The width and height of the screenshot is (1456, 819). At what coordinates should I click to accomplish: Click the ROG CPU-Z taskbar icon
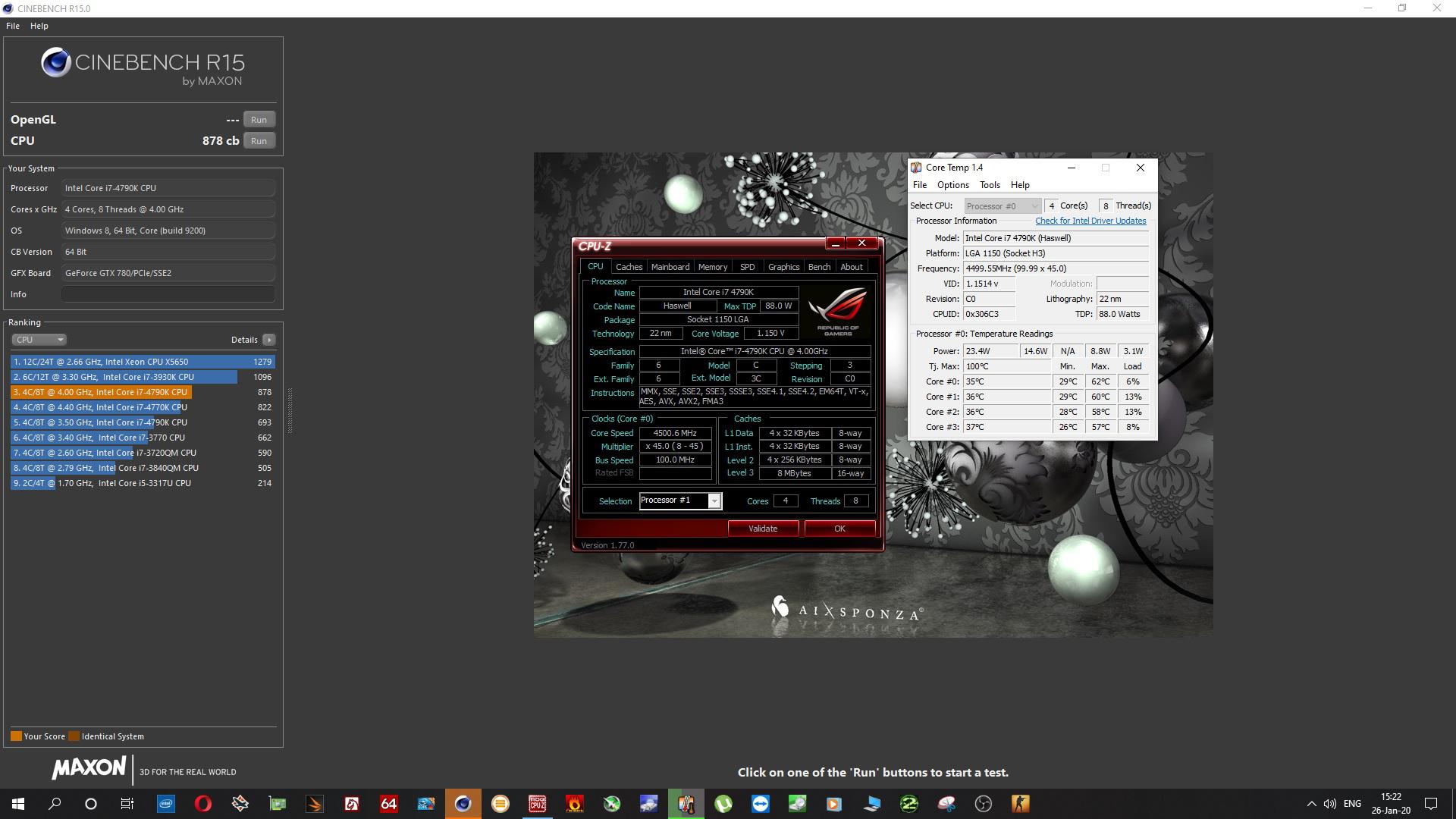(x=537, y=804)
